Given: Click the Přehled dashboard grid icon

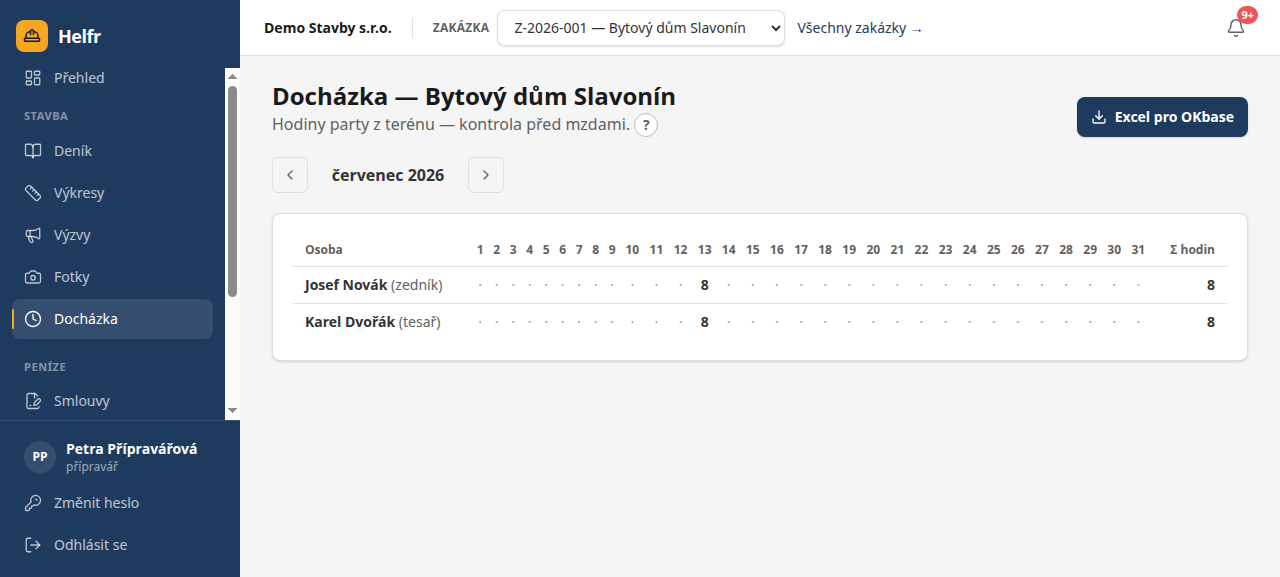Looking at the screenshot, I should click(33, 78).
